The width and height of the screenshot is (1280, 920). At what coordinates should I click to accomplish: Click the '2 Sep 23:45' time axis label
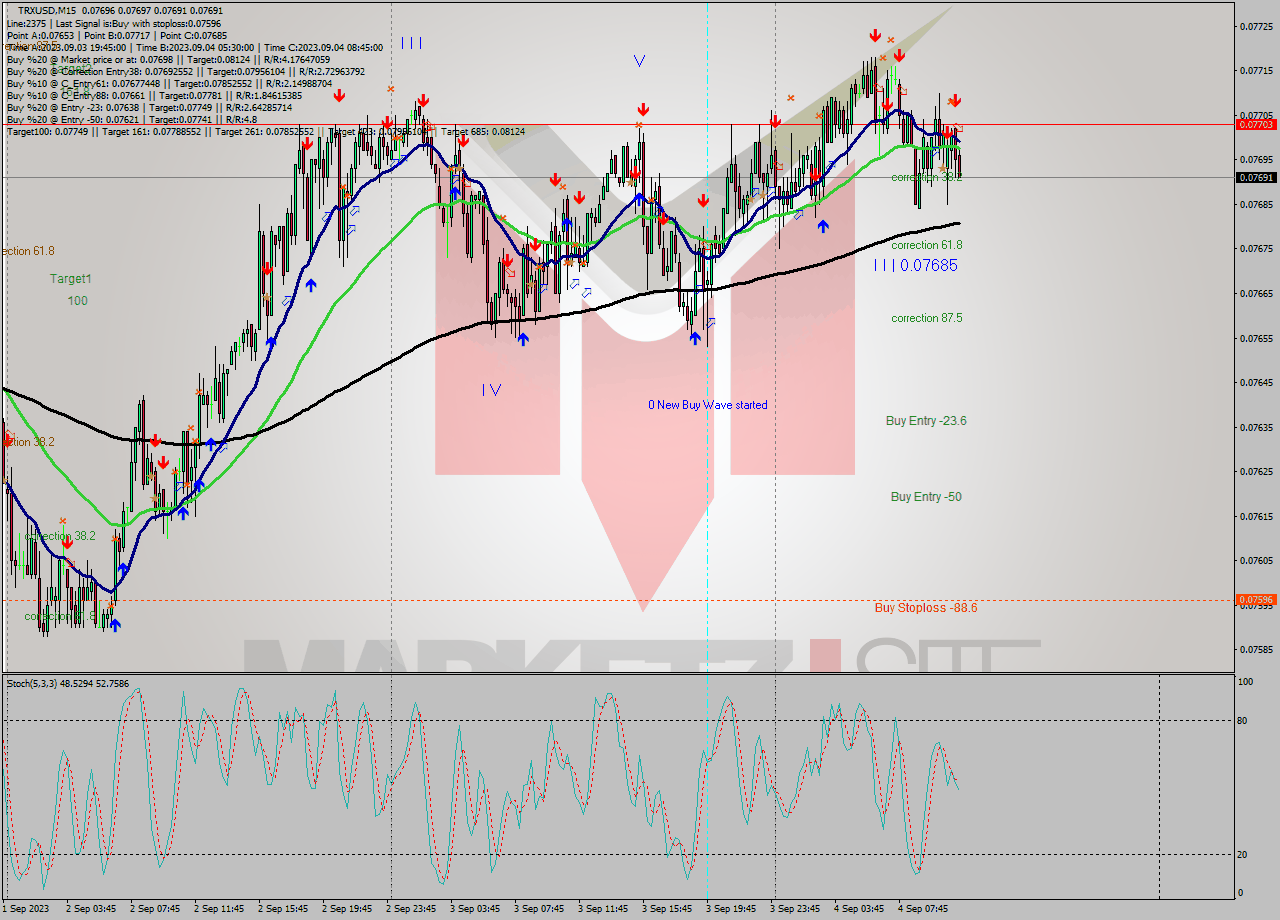(x=411, y=909)
